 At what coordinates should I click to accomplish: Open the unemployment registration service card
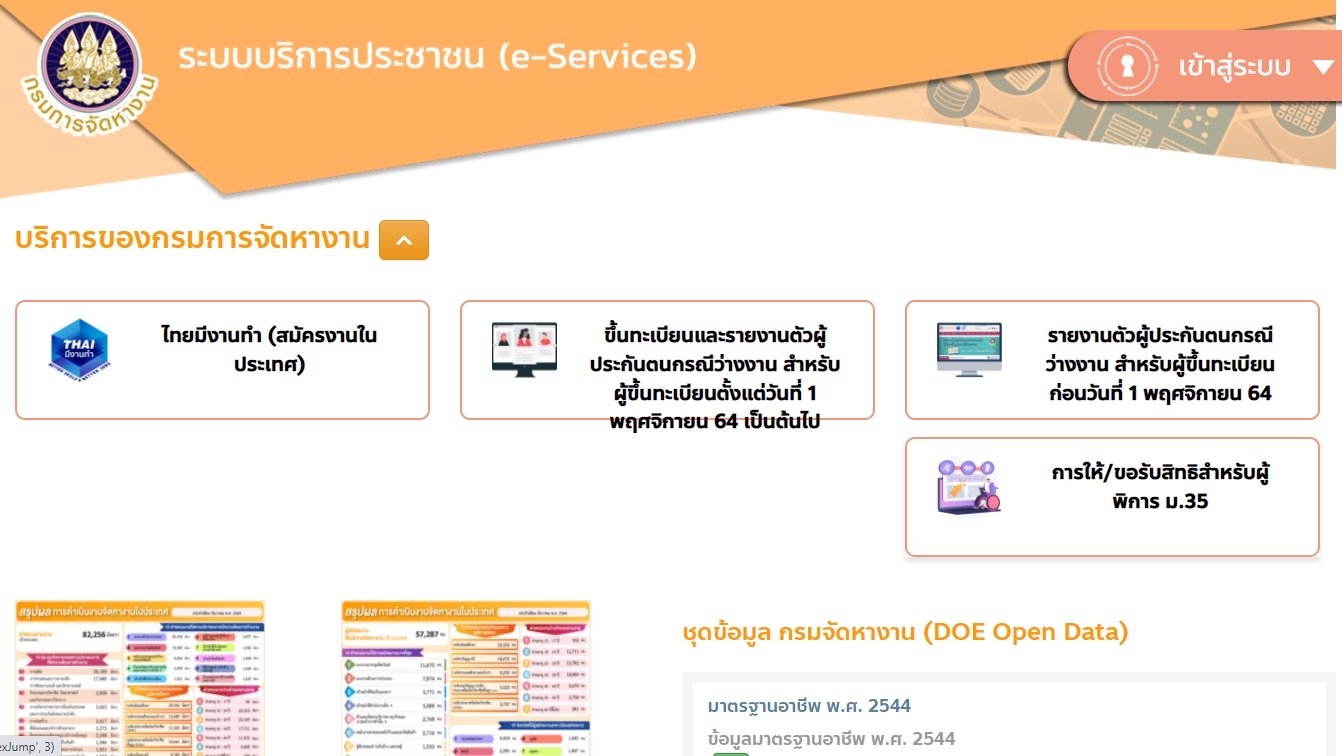[667, 360]
